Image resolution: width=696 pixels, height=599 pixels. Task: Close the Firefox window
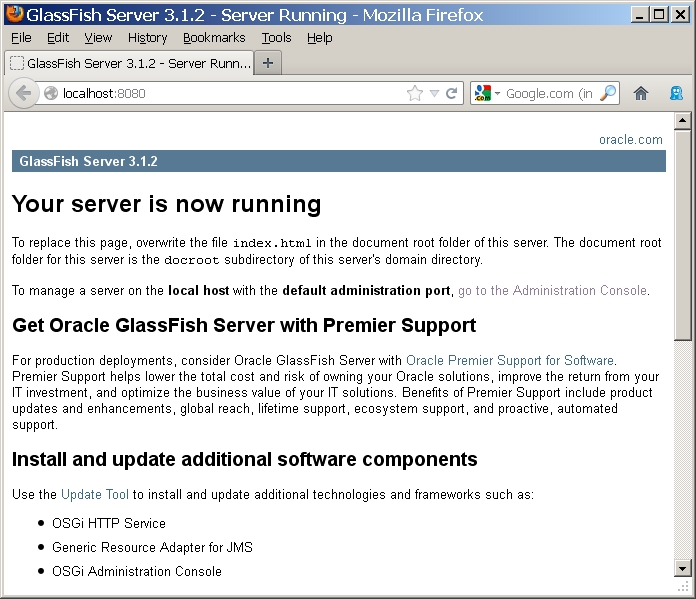click(680, 15)
